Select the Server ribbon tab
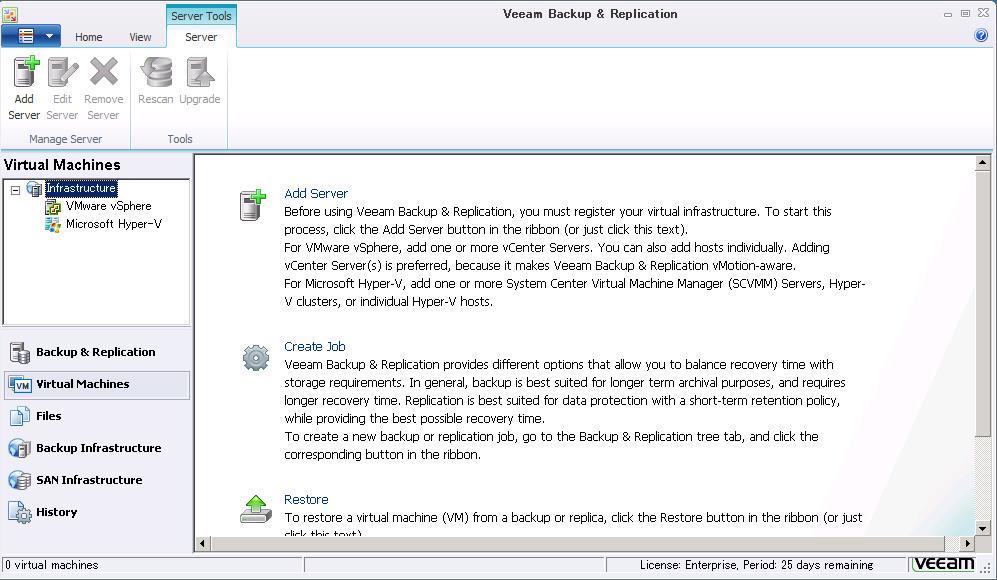 click(201, 37)
